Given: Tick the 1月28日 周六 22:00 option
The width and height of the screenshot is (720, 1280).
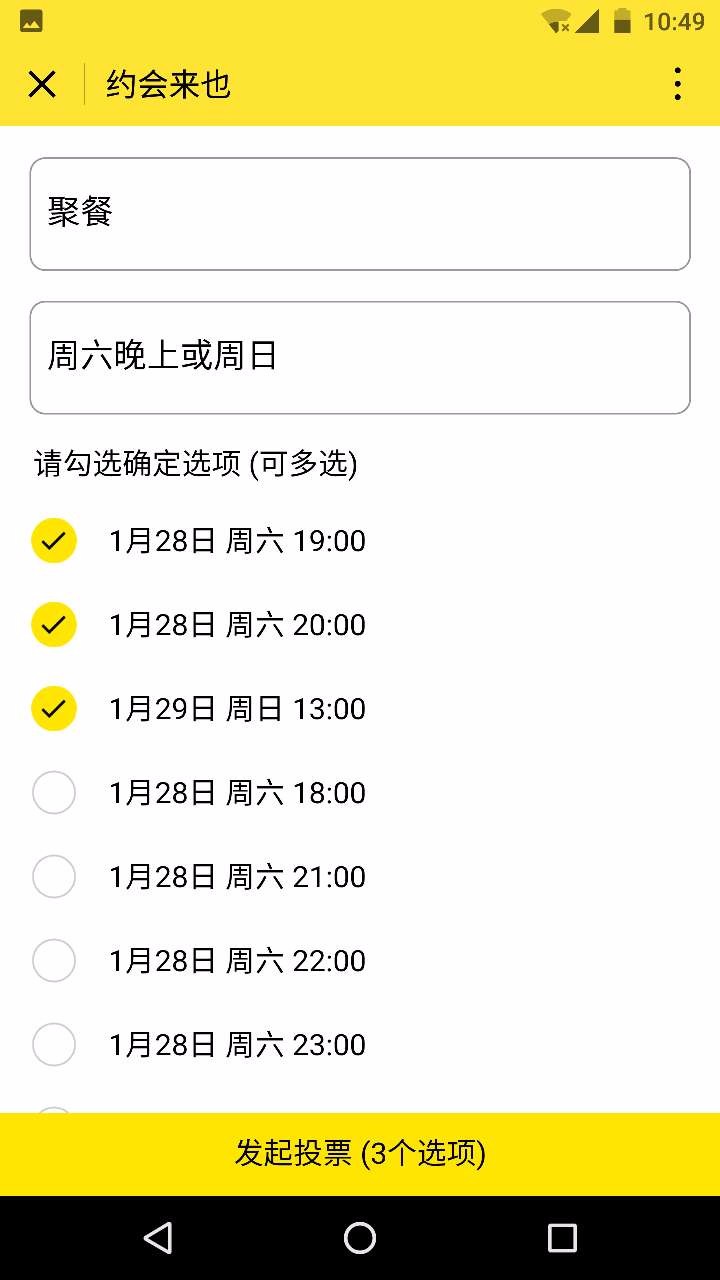Looking at the screenshot, I should pos(54,961).
